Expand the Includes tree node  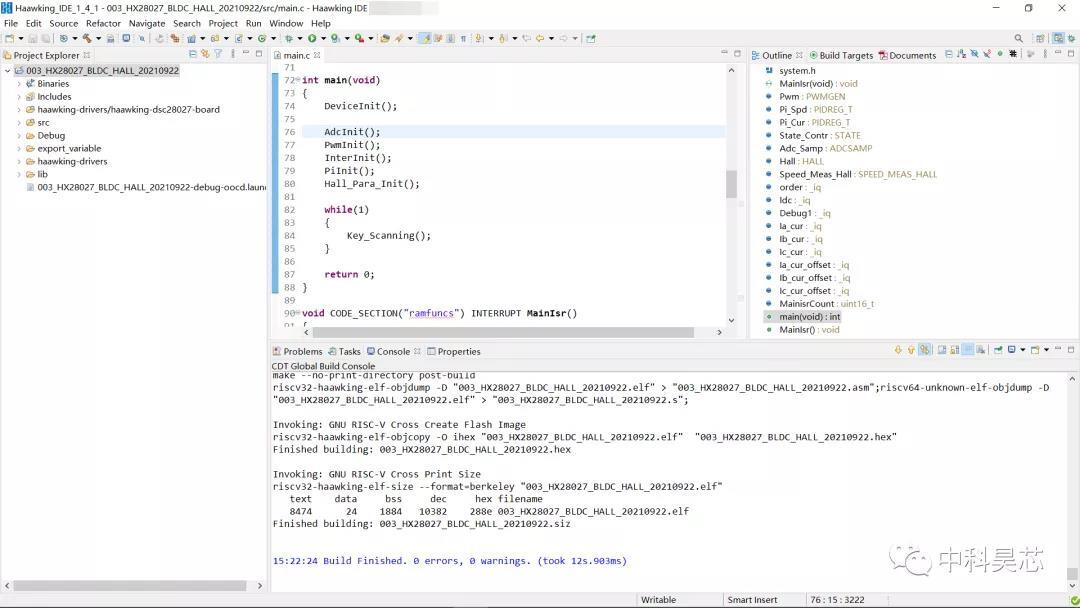click(19, 96)
